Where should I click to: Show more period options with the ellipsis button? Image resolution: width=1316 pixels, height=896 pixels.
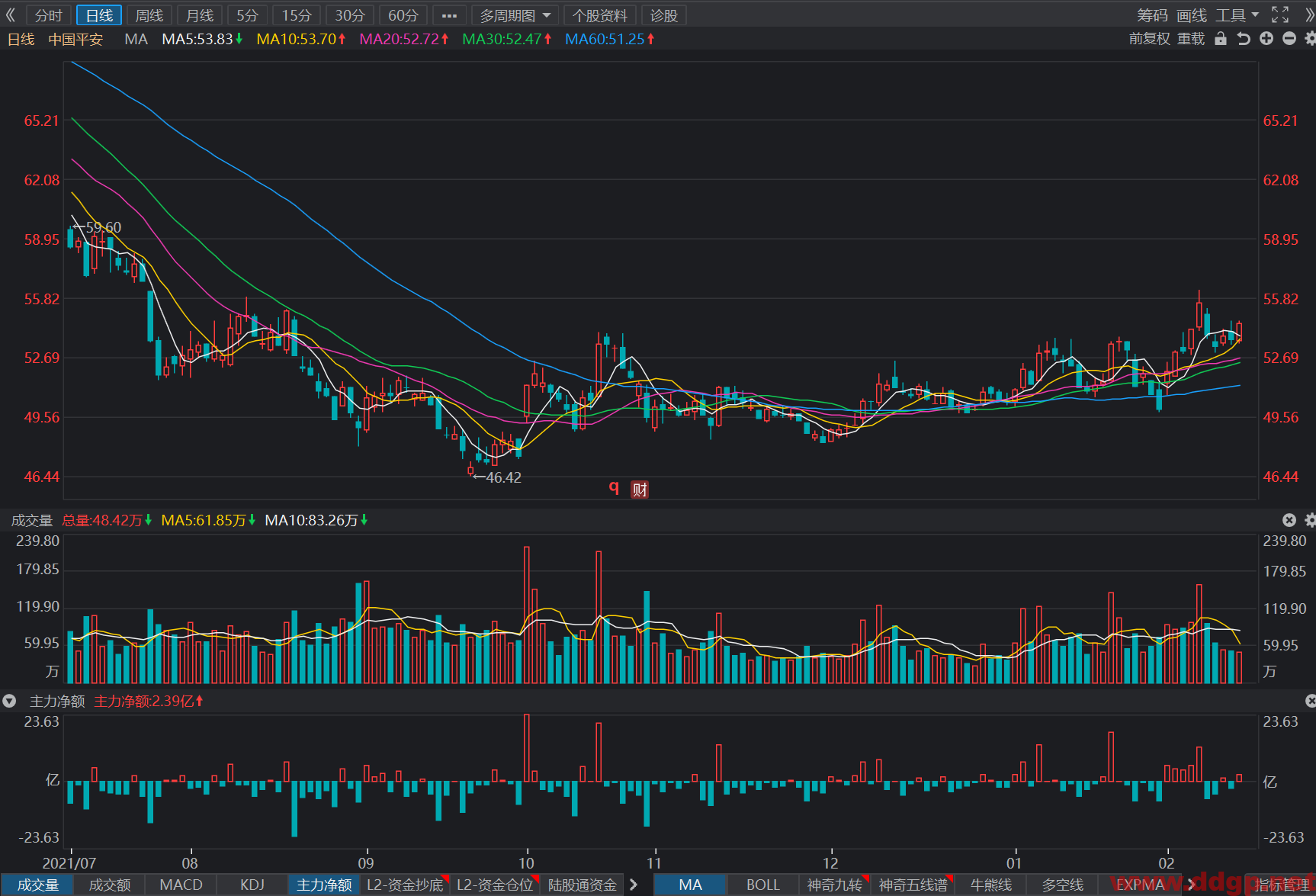pyautogui.click(x=449, y=15)
